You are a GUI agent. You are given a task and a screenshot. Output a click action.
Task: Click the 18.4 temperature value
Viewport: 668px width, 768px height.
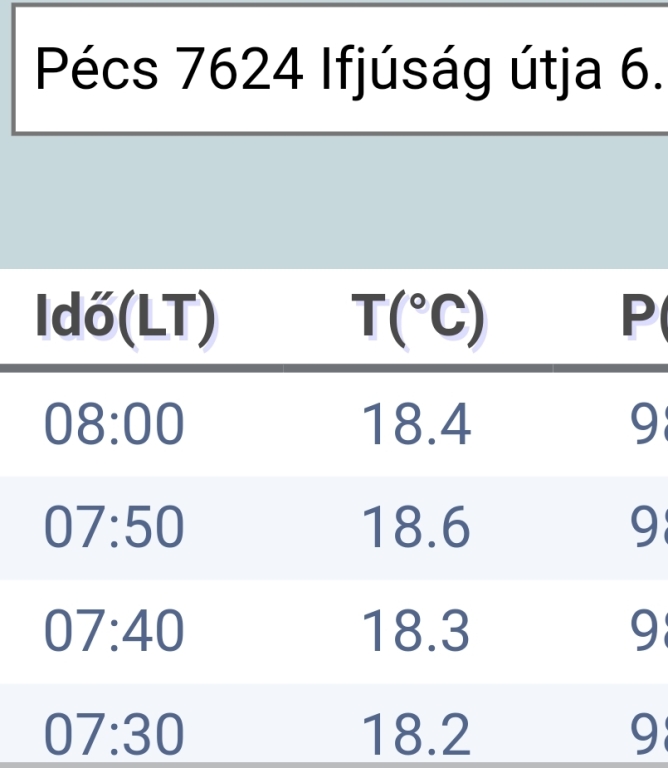pyautogui.click(x=416, y=423)
